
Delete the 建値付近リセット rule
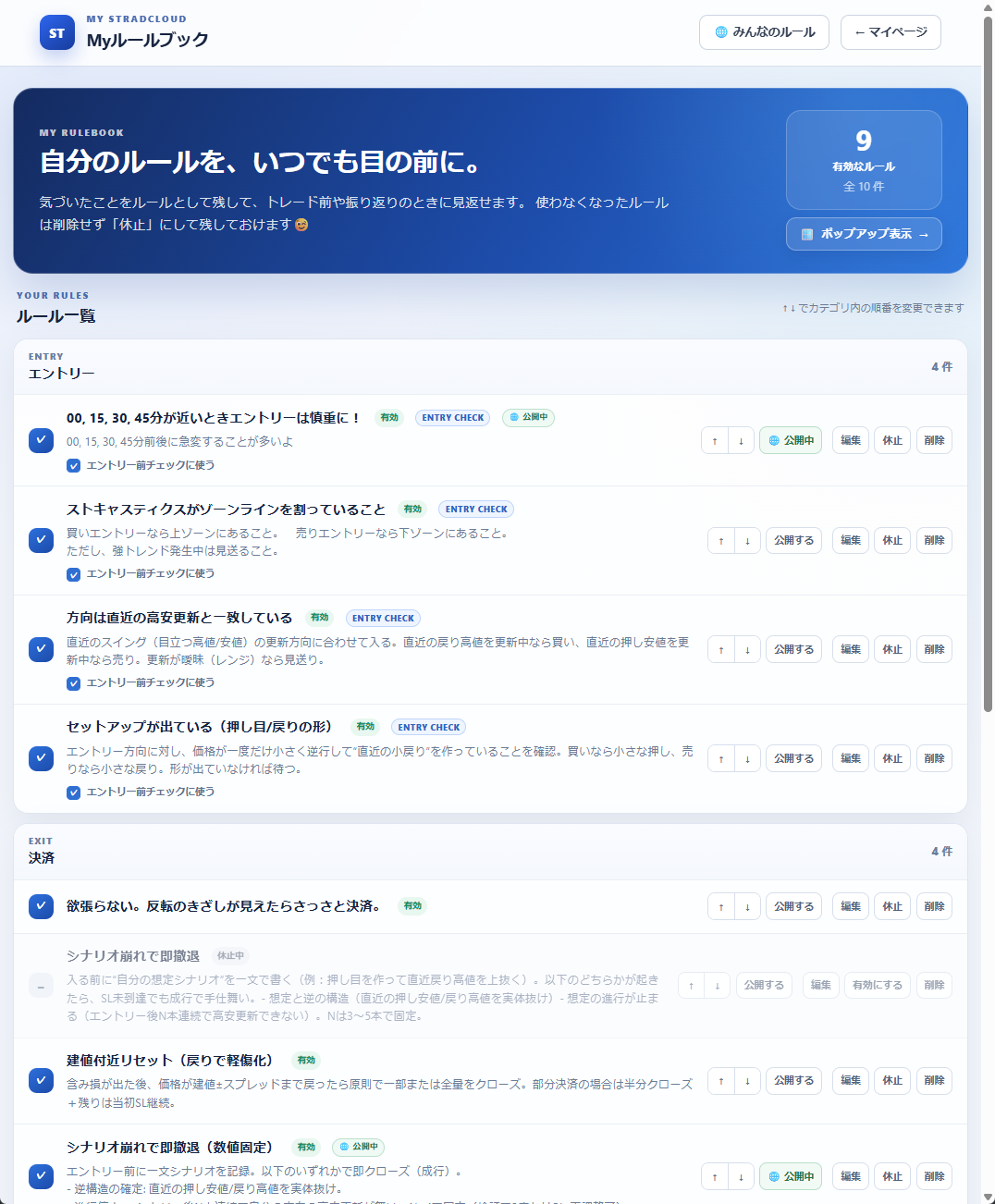(x=934, y=1081)
